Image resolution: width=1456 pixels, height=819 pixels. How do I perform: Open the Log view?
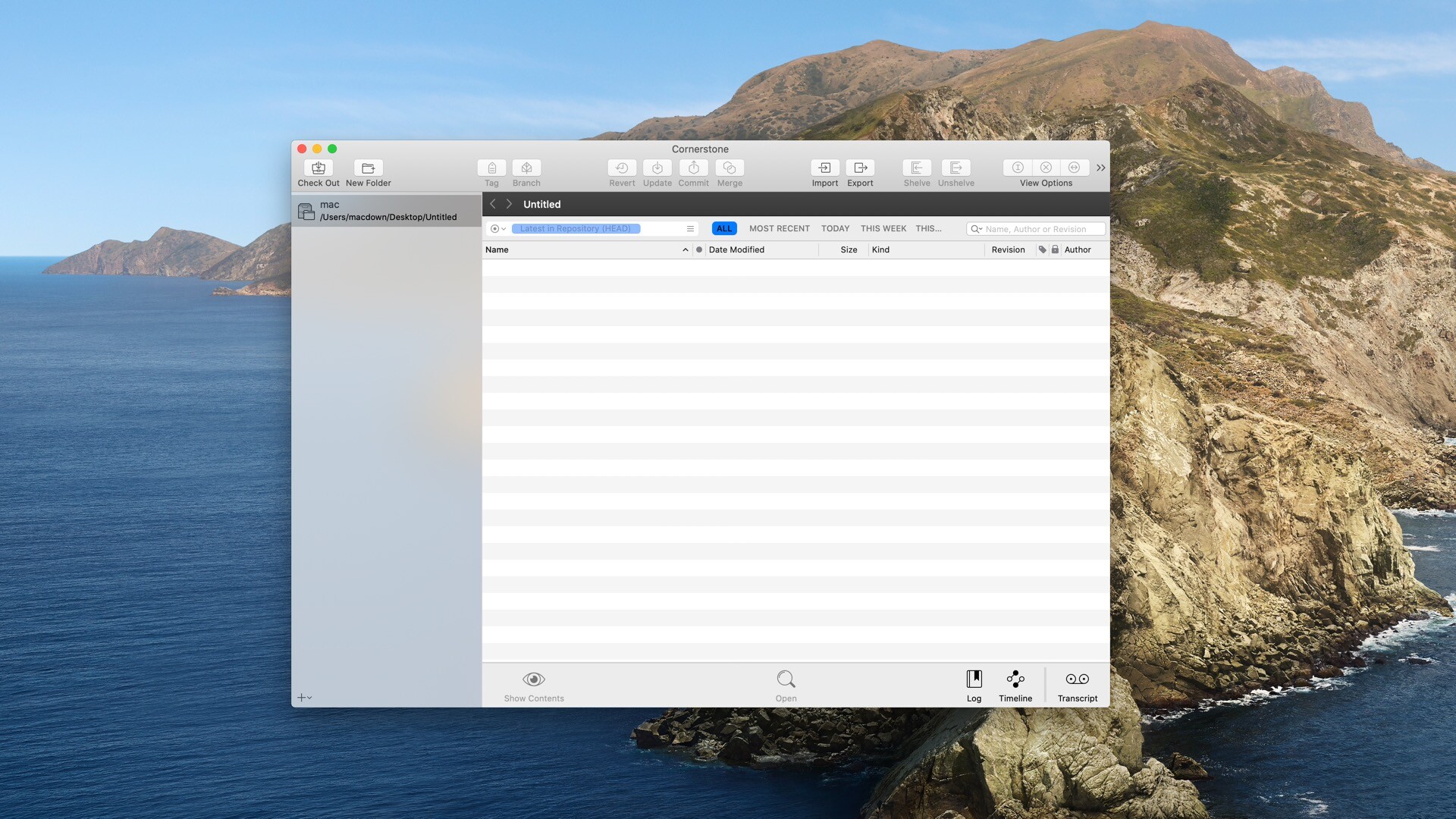(974, 686)
